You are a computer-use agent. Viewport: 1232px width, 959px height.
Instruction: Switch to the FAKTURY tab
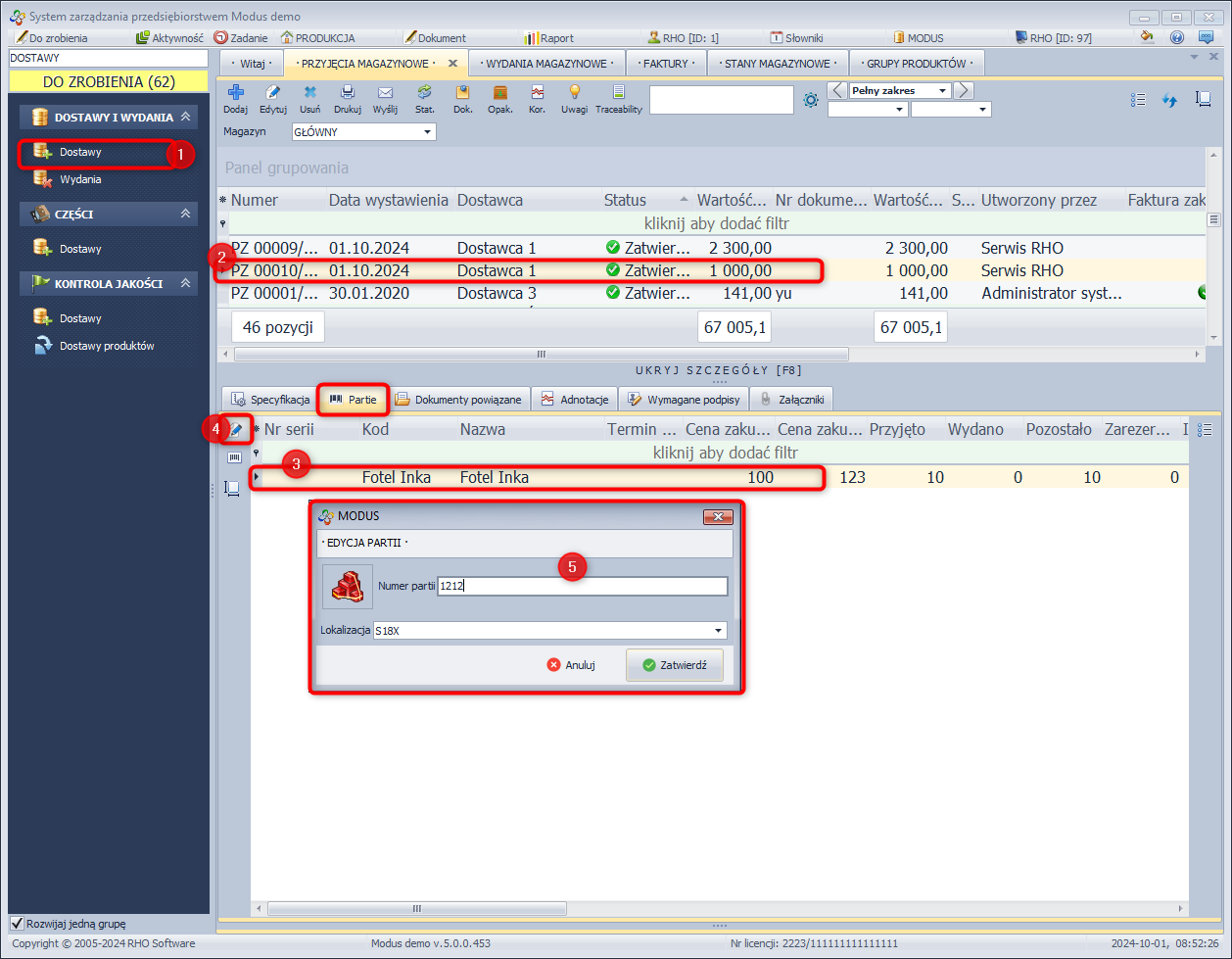(666, 64)
